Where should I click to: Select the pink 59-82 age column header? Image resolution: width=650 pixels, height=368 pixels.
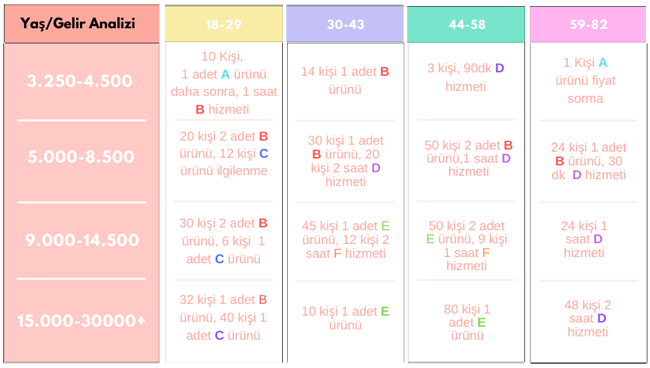pyautogui.click(x=588, y=24)
